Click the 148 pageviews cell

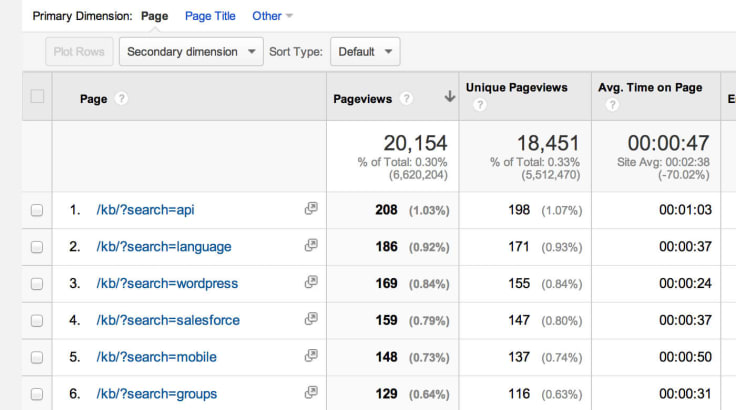pyautogui.click(x=386, y=357)
